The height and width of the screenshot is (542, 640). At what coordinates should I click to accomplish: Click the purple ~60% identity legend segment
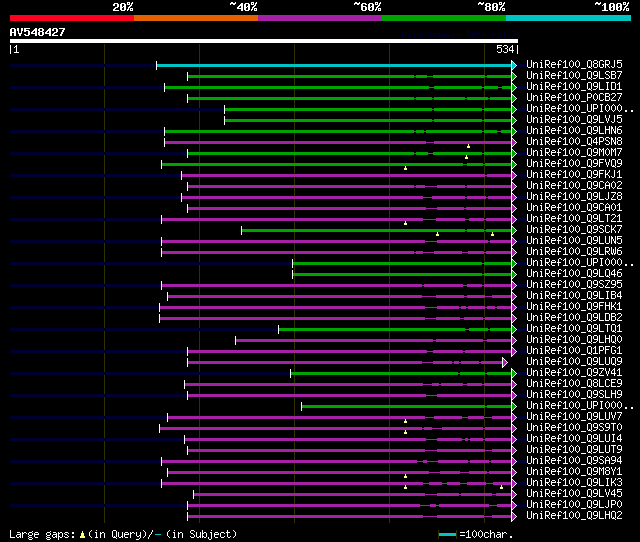pyautogui.click(x=320, y=18)
